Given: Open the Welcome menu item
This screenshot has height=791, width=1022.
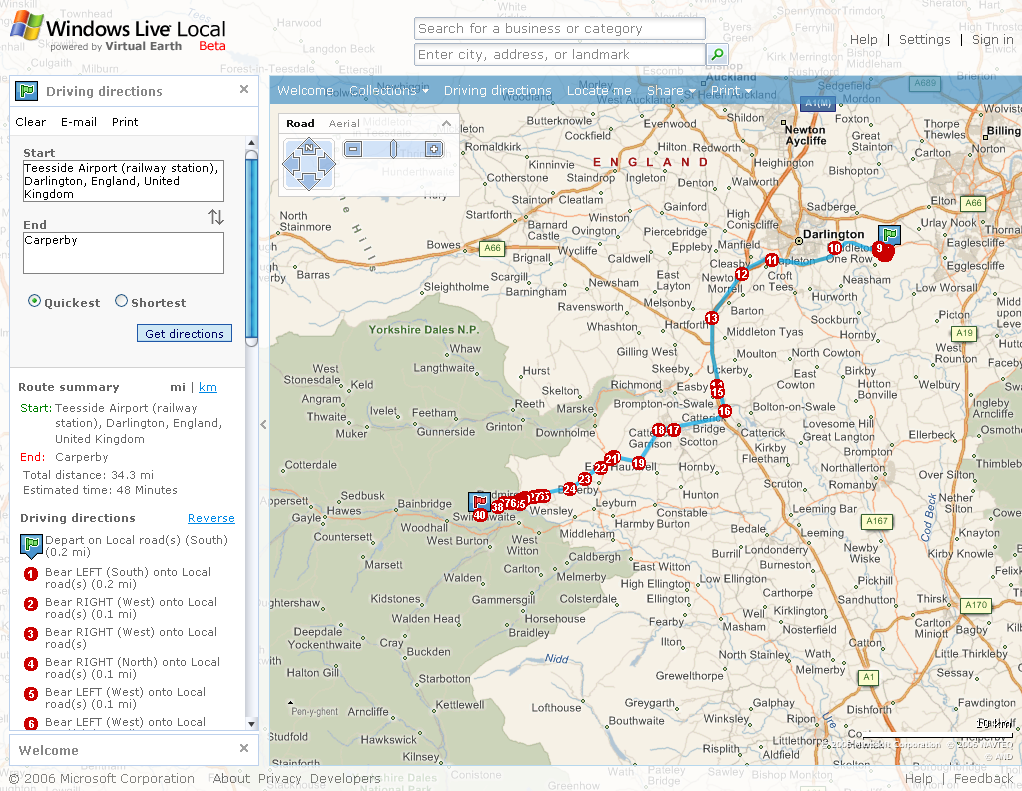Looking at the screenshot, I should click(305, 91).
